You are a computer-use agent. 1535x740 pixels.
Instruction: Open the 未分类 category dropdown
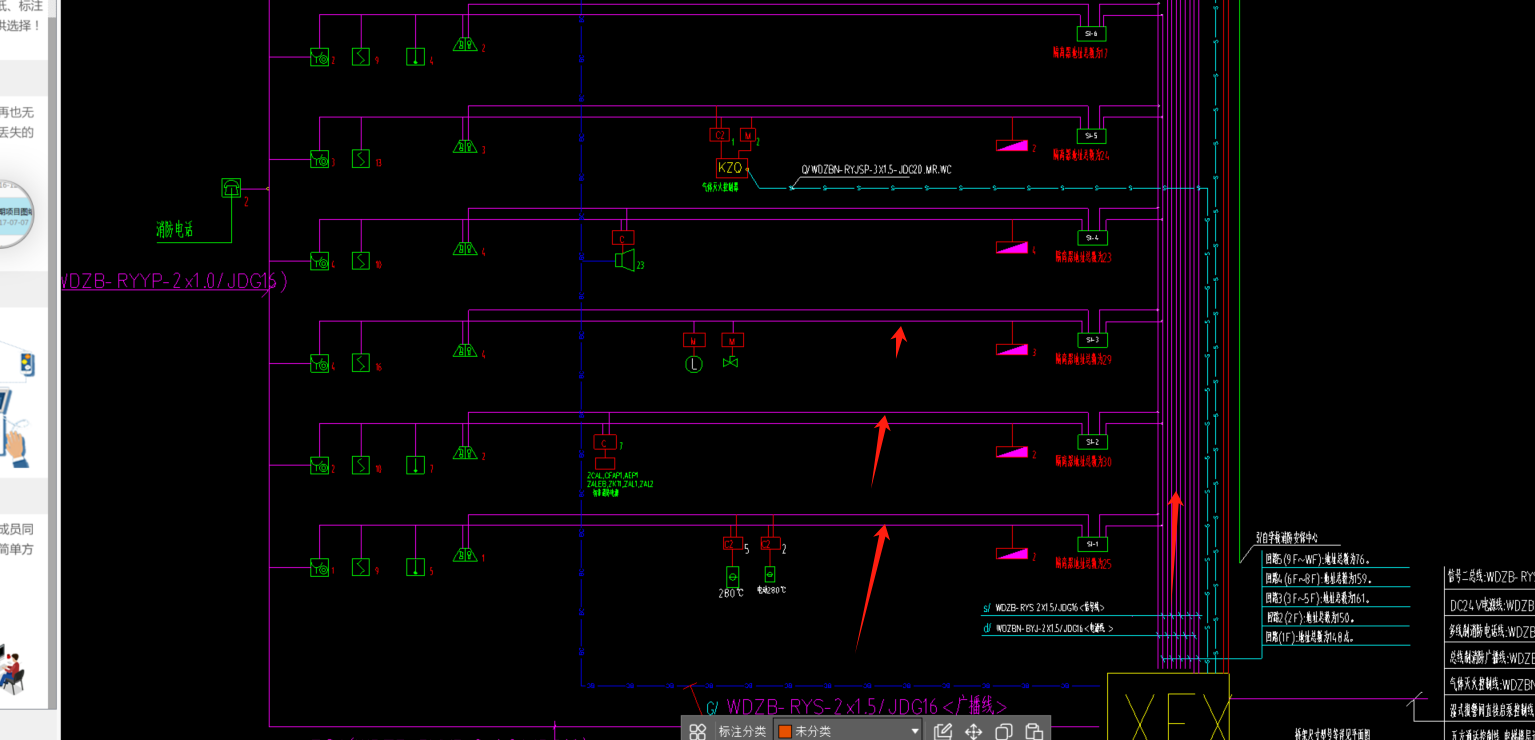pos(848,731)
